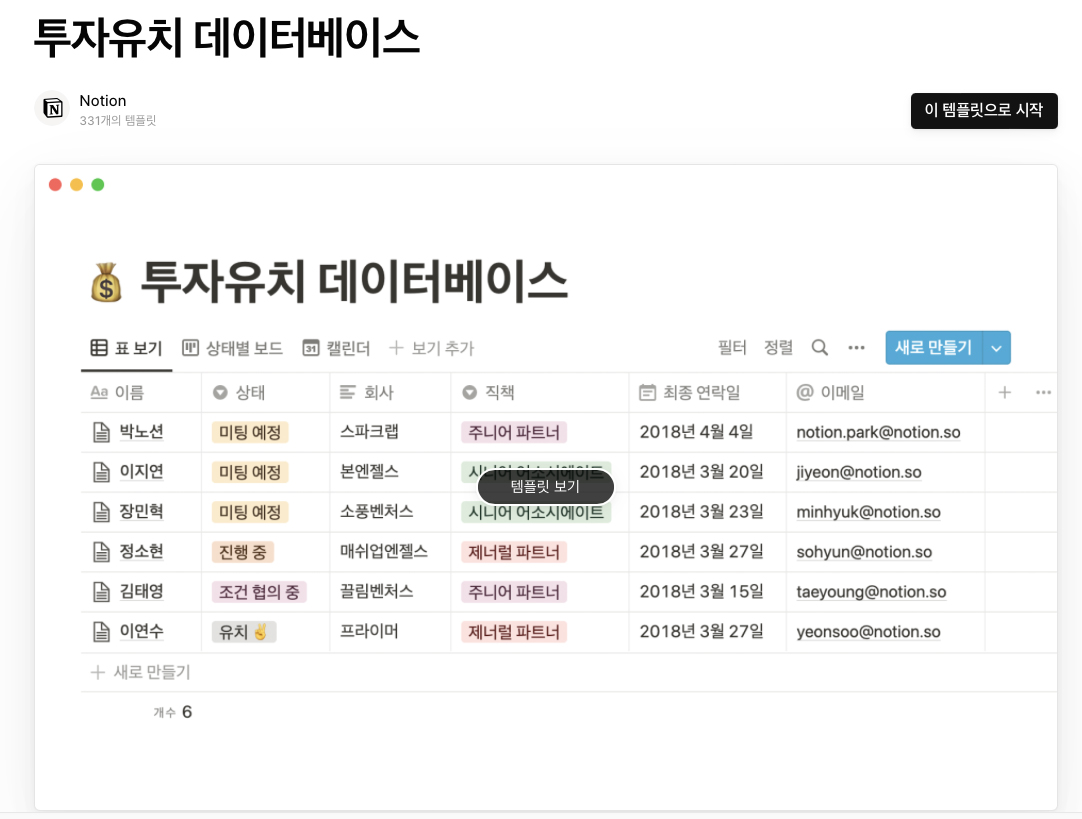
Task: Open the three-dot view options menu
Action: click(x=856, y=348)
